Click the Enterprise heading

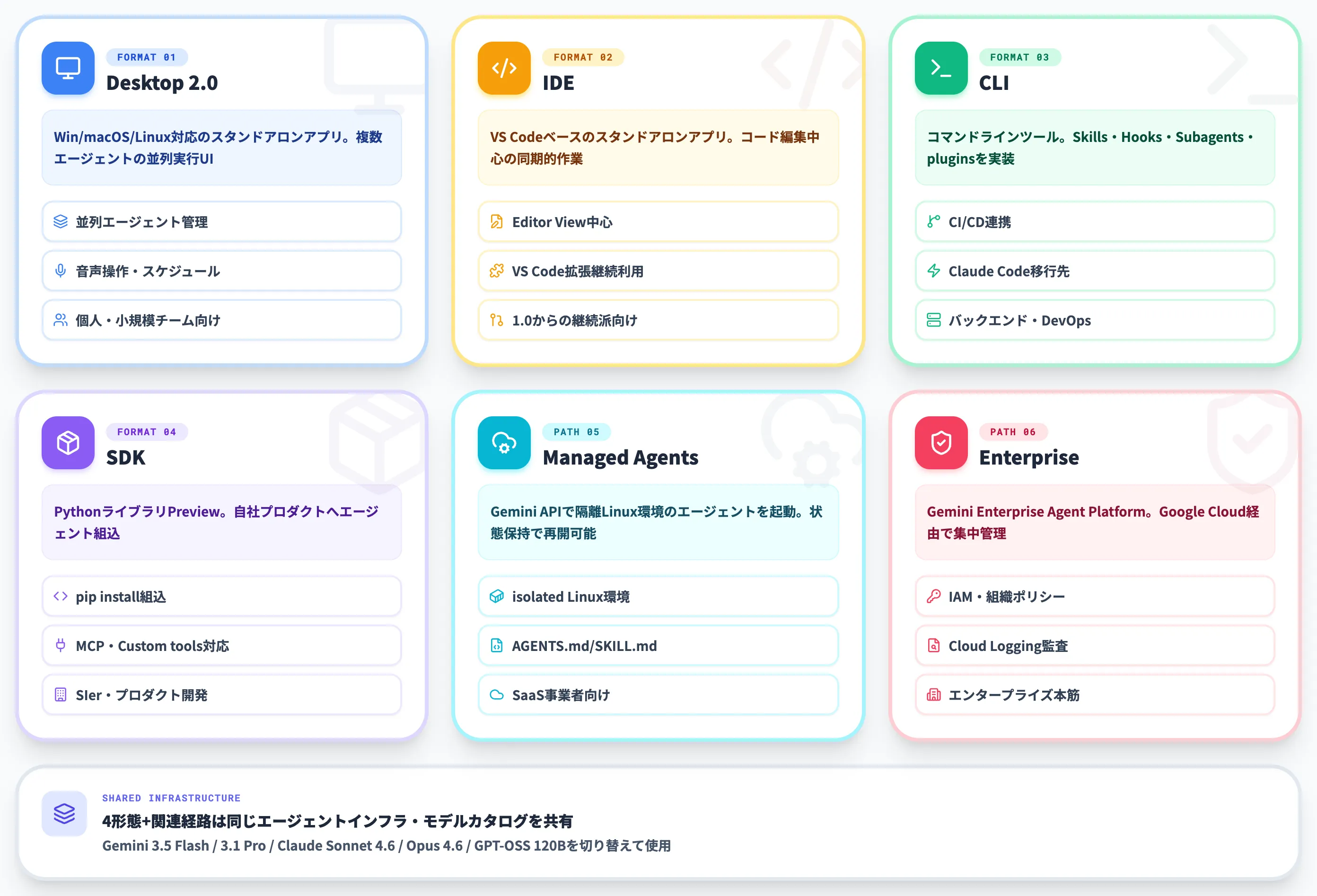point(1029,457)
